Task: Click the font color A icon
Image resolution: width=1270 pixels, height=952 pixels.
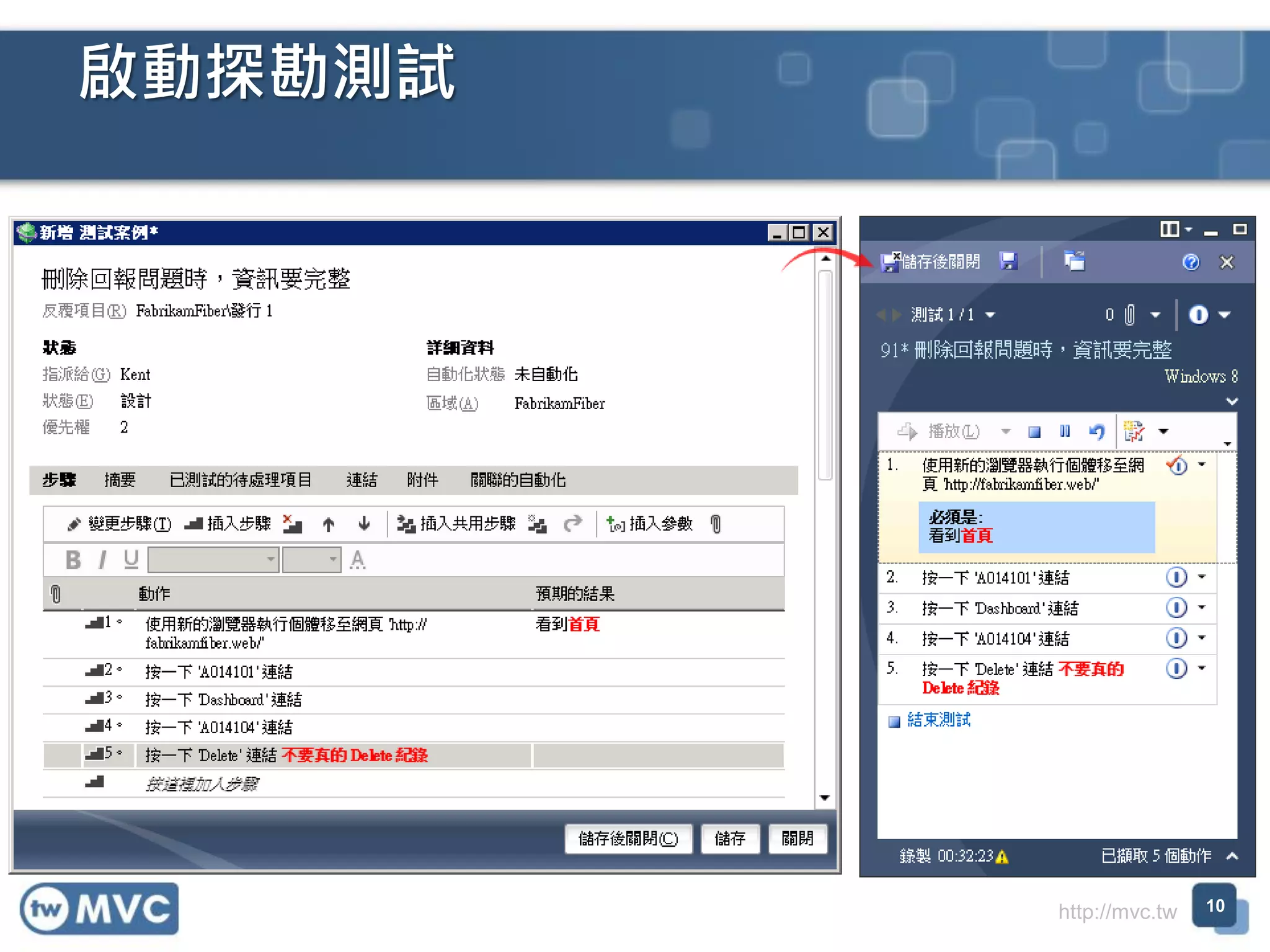Action: pyautogui.click(x=357, y=560)
